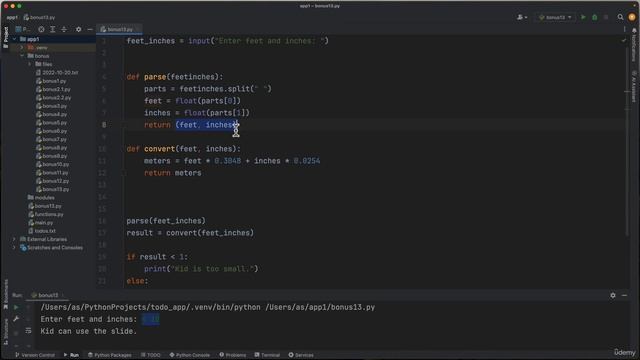Click the inspections checkmark widget in editor
Viewport: 640px width, 360px height.
[623, 40]
